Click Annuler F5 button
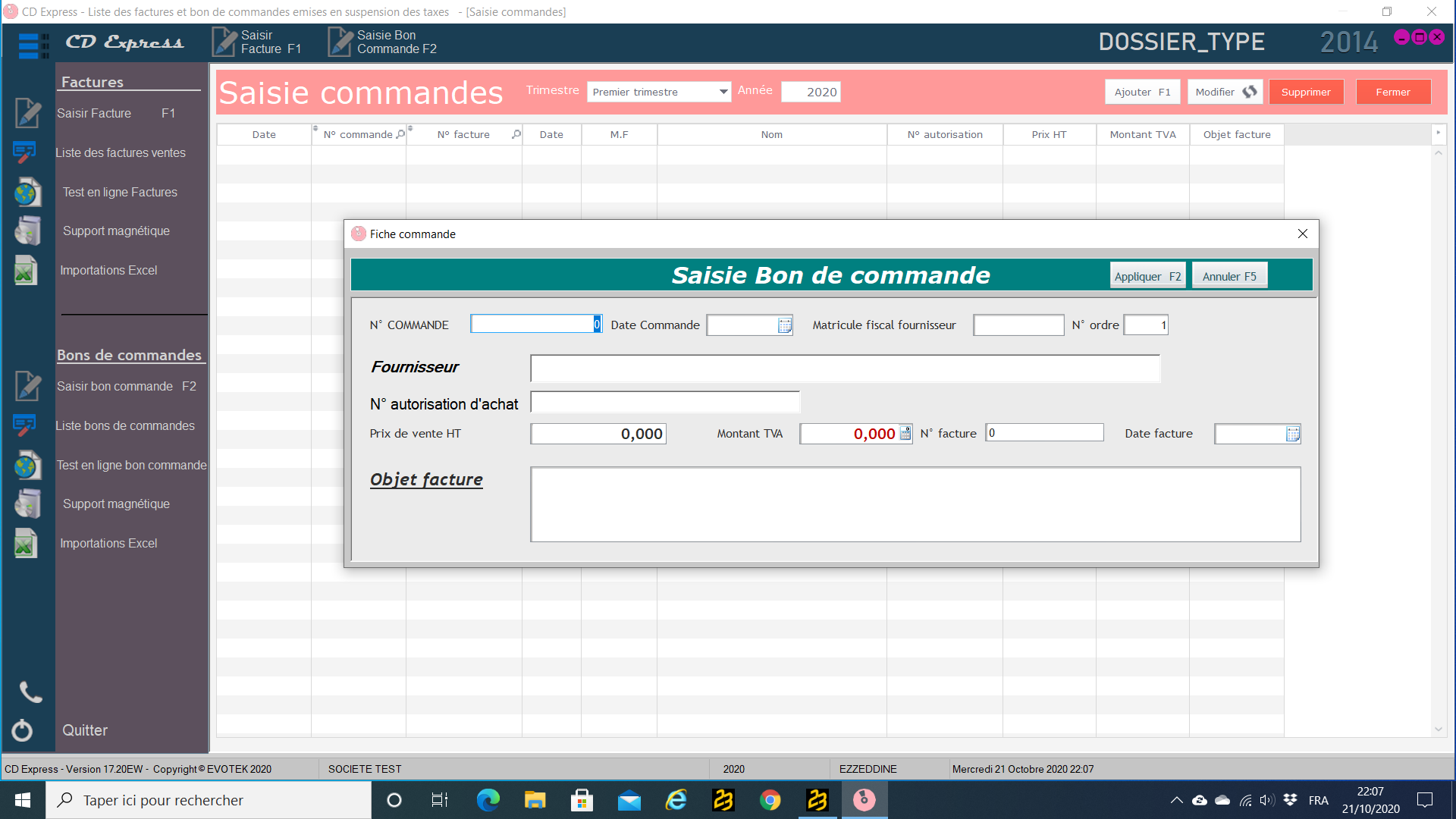Image resolution: width=1456 pixels, height=819 pixels. coord(1229,276)
